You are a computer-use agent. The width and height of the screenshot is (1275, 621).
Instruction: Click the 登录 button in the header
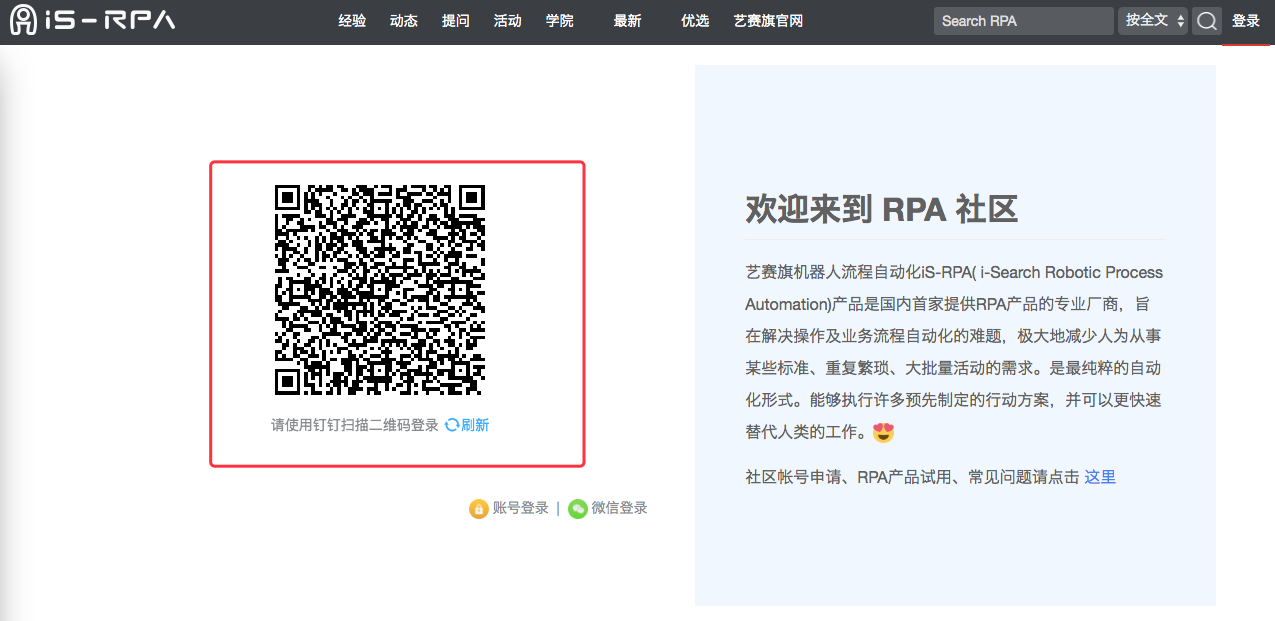click(1246, 21)
